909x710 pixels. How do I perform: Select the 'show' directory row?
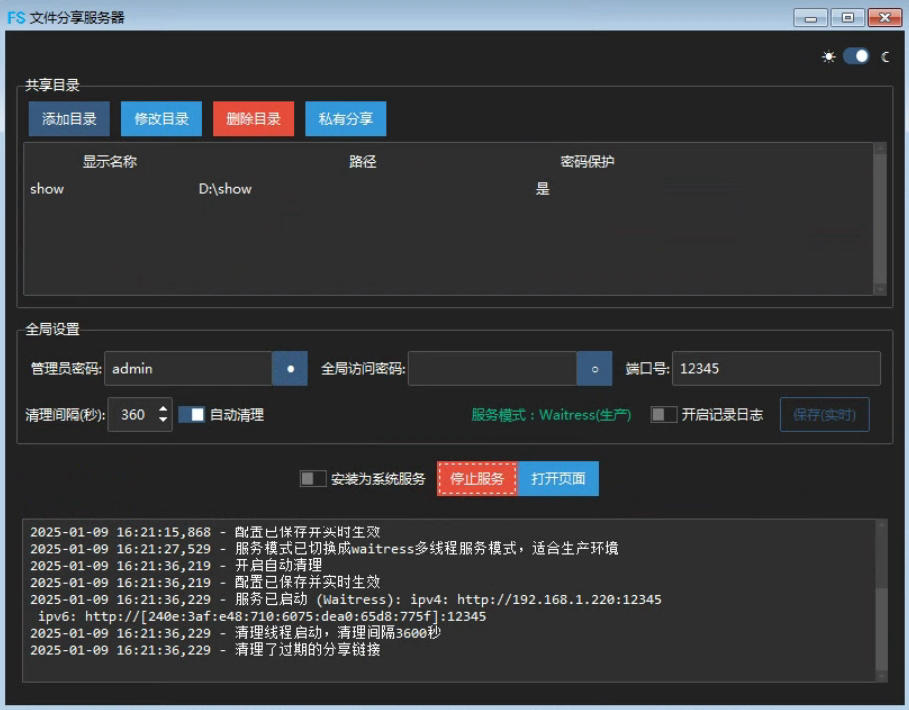[448, 189]
